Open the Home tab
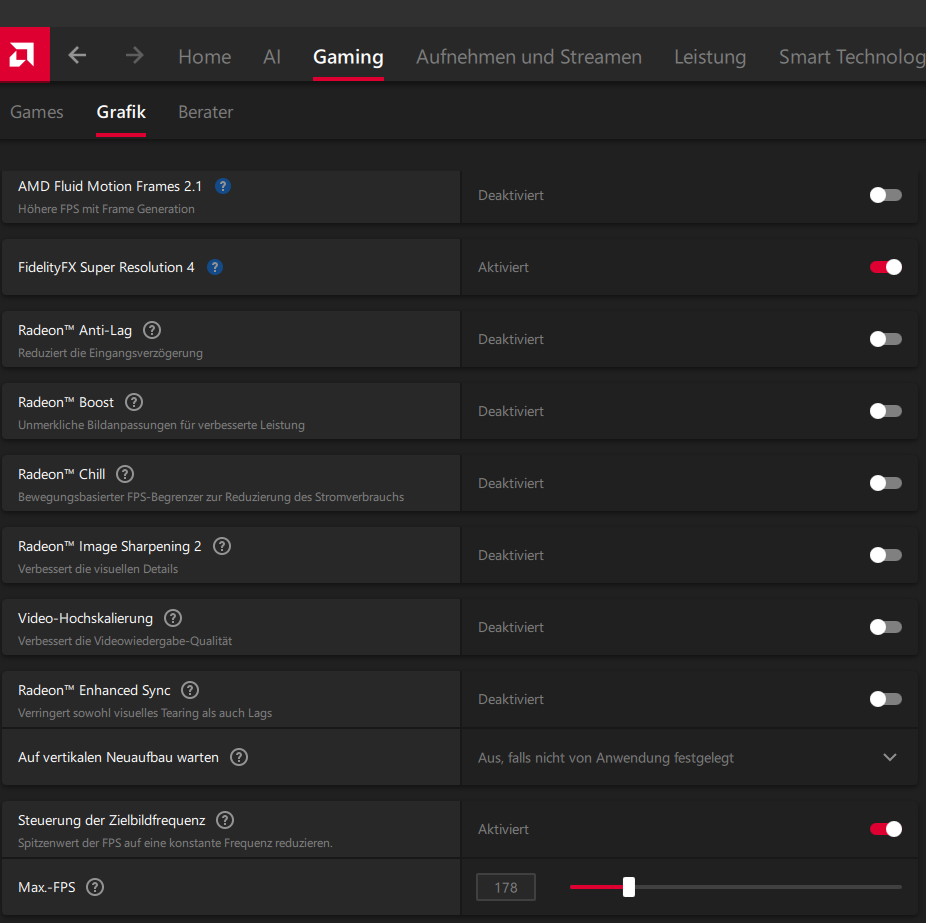926x923 pixels. (204, 57)
